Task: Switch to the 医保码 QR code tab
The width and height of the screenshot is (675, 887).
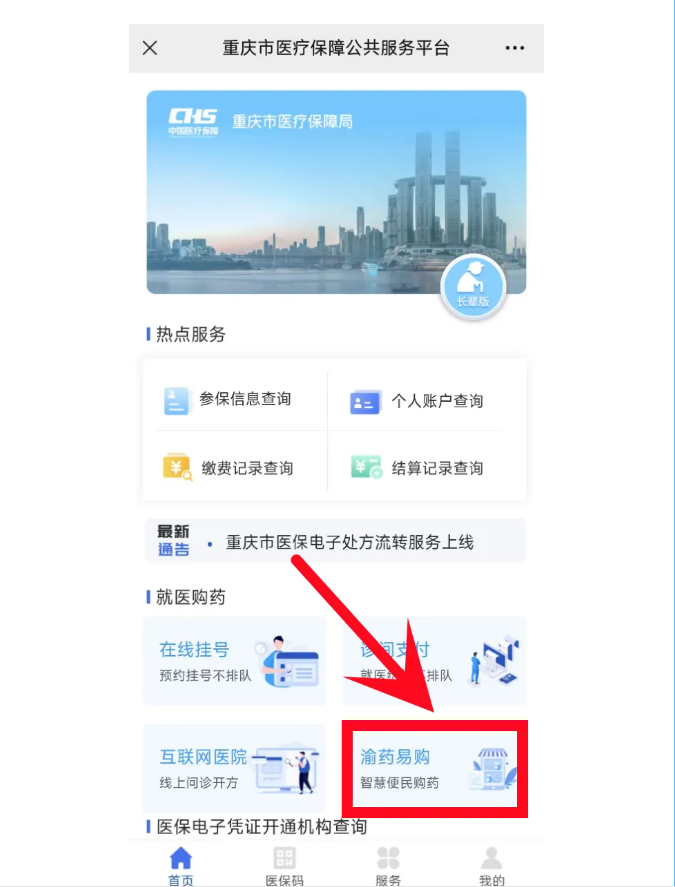Action: tap(285, 866)
